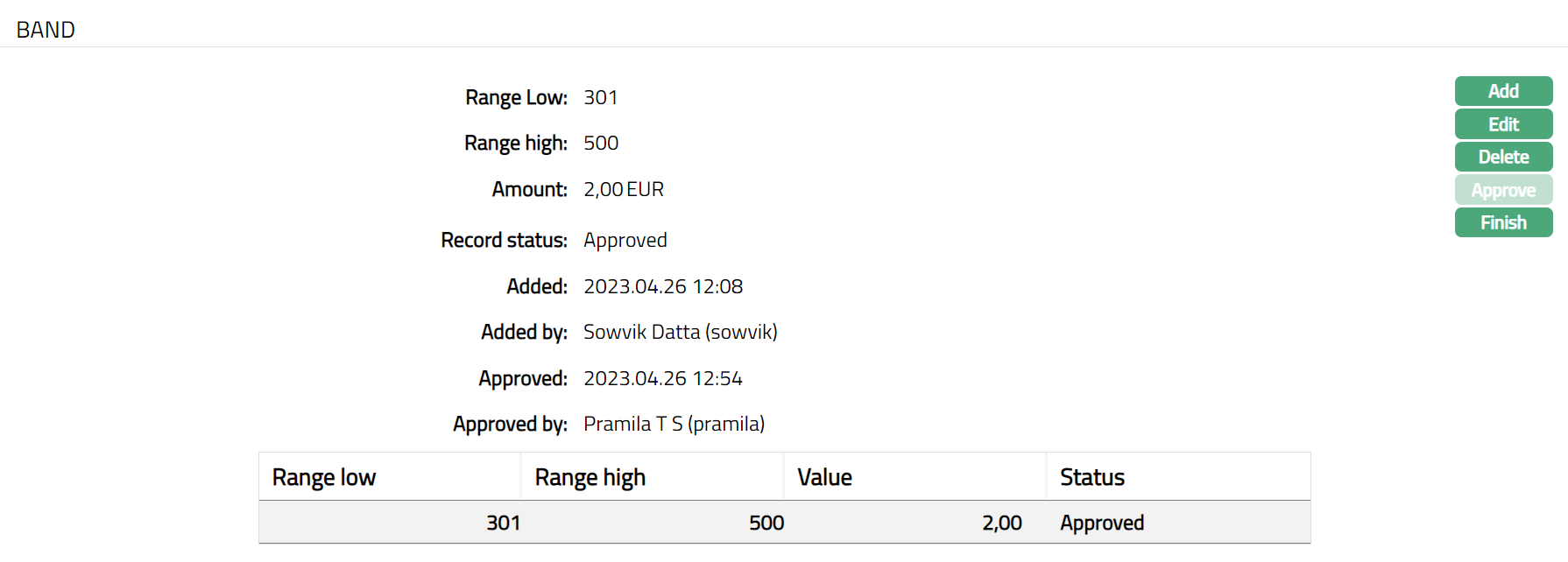
Task: Click the Amount value 2,00 EUR
Action: pyautogui.click(x=624, y=189)
